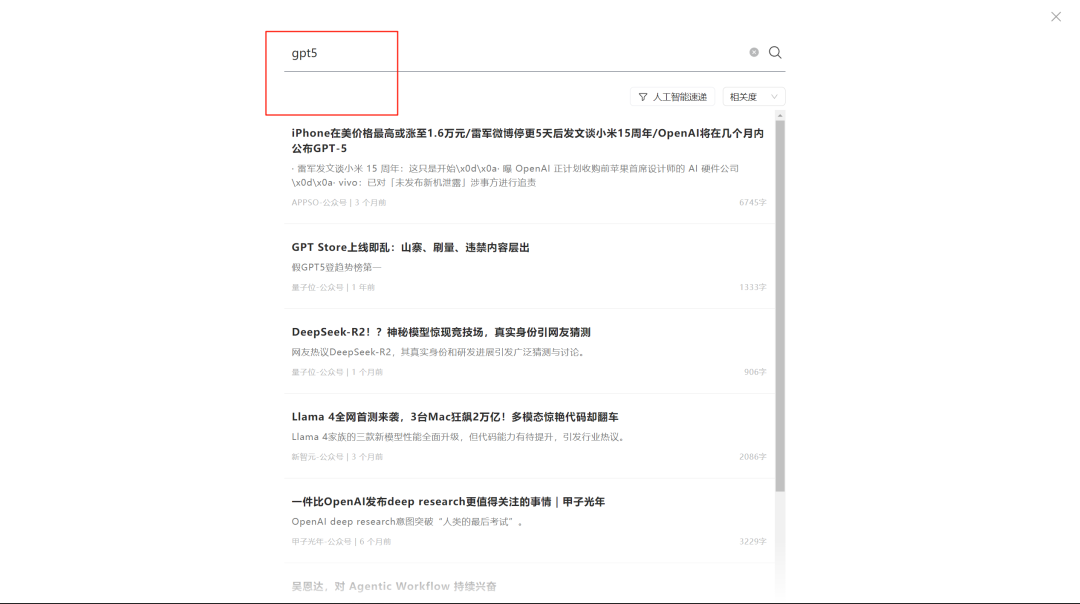Image resolution: width=1080 pixels, height=604 pixels.
Task: Click the 2086字 word count
Action: pyautogui.click(x=752, y=457)
